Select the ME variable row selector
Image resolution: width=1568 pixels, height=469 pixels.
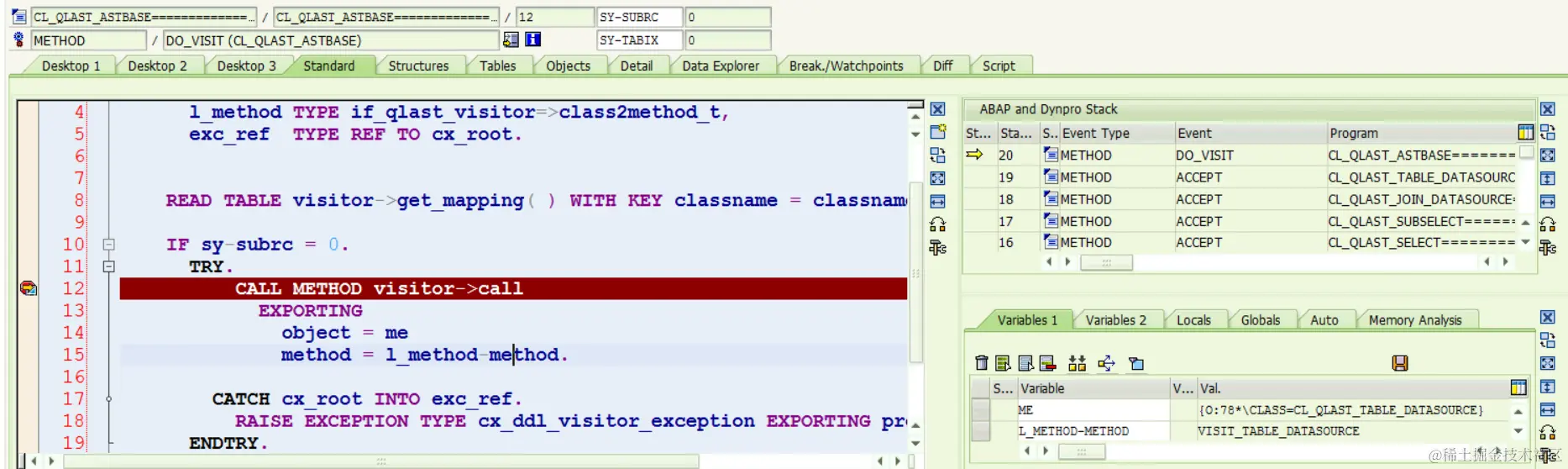(x=980, y=410)
